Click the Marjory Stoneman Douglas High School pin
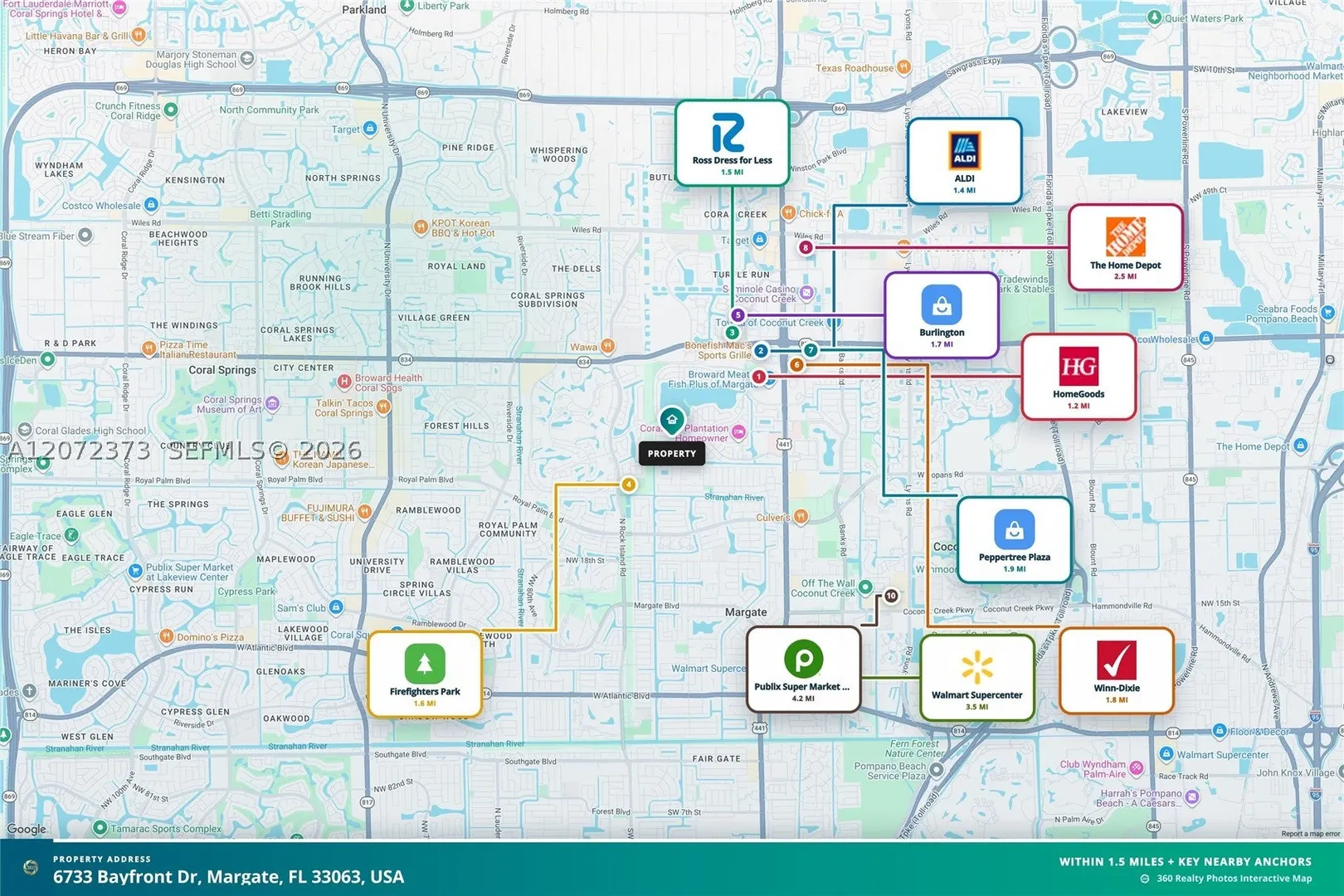Screen dimensions: 1344x896 coord(246,59)
